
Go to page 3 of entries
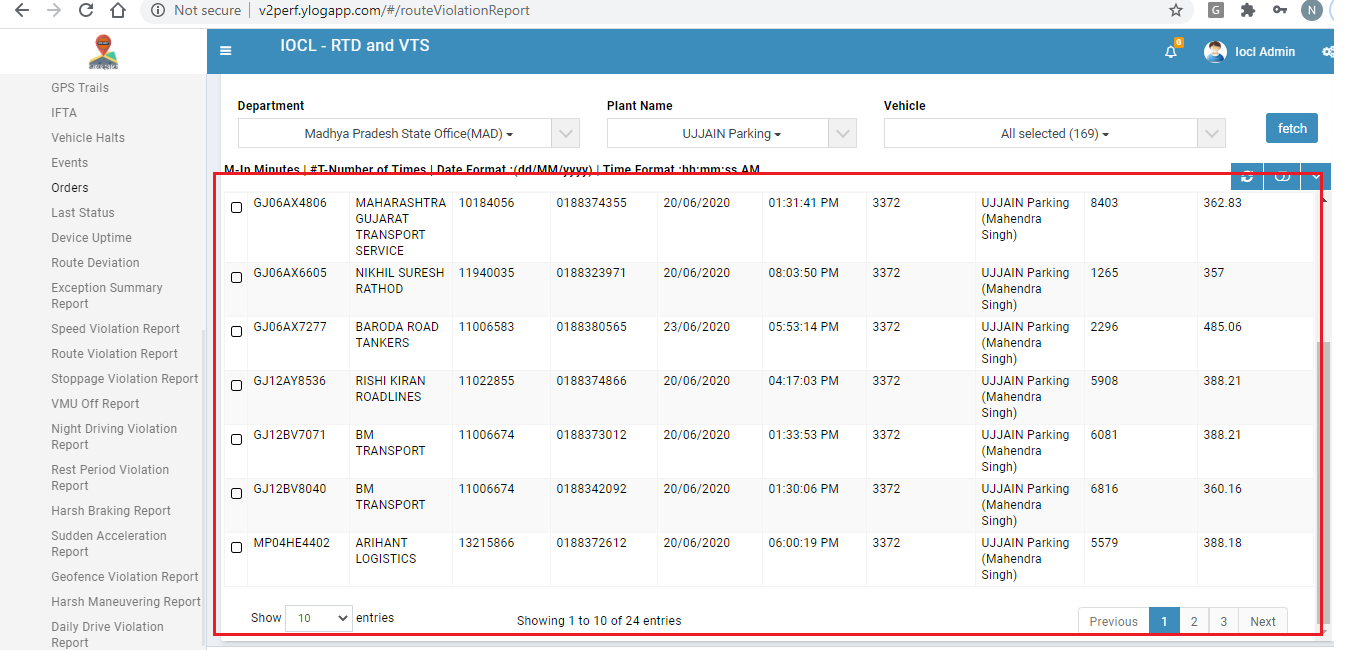tap(1223, 621)
